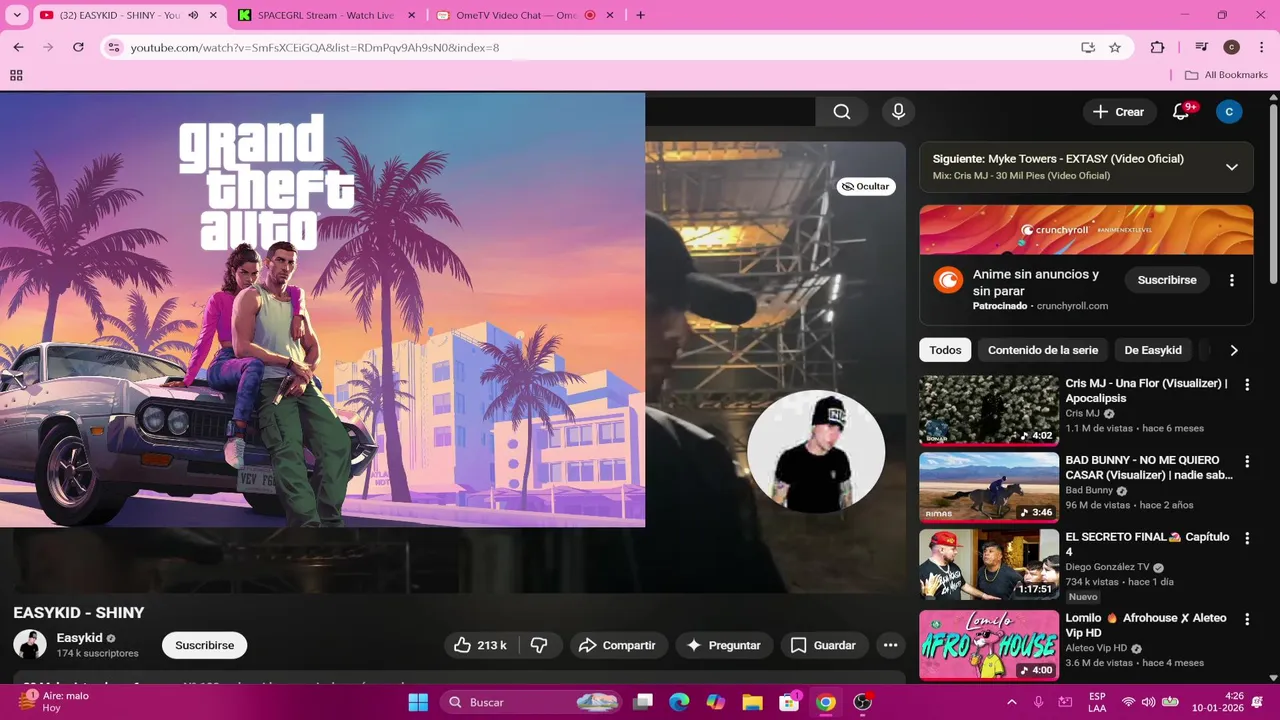Switch to SPACEGRL Stream tab
The image size is (1280, 720).
(328, 15)
